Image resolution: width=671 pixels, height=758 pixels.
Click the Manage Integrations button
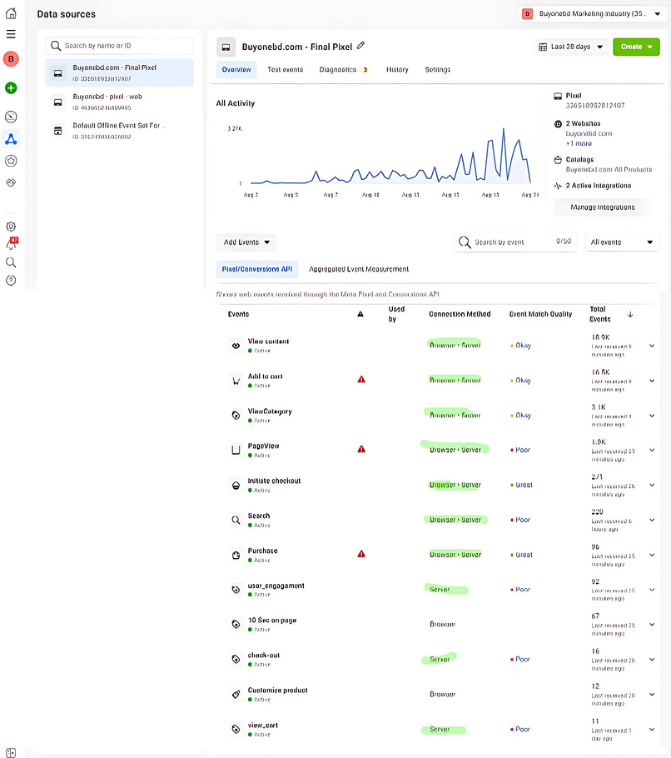(602, 207)
